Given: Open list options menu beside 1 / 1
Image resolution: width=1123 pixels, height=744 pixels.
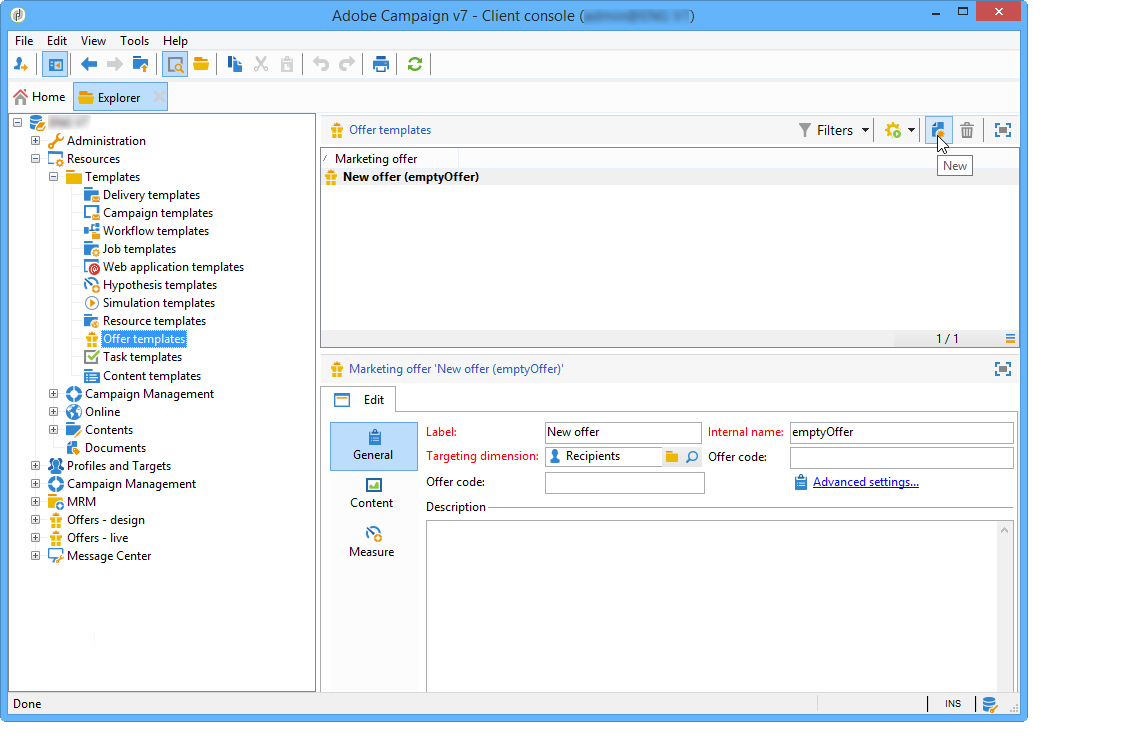Looking at the screenshot, I should pos(1010,339).
